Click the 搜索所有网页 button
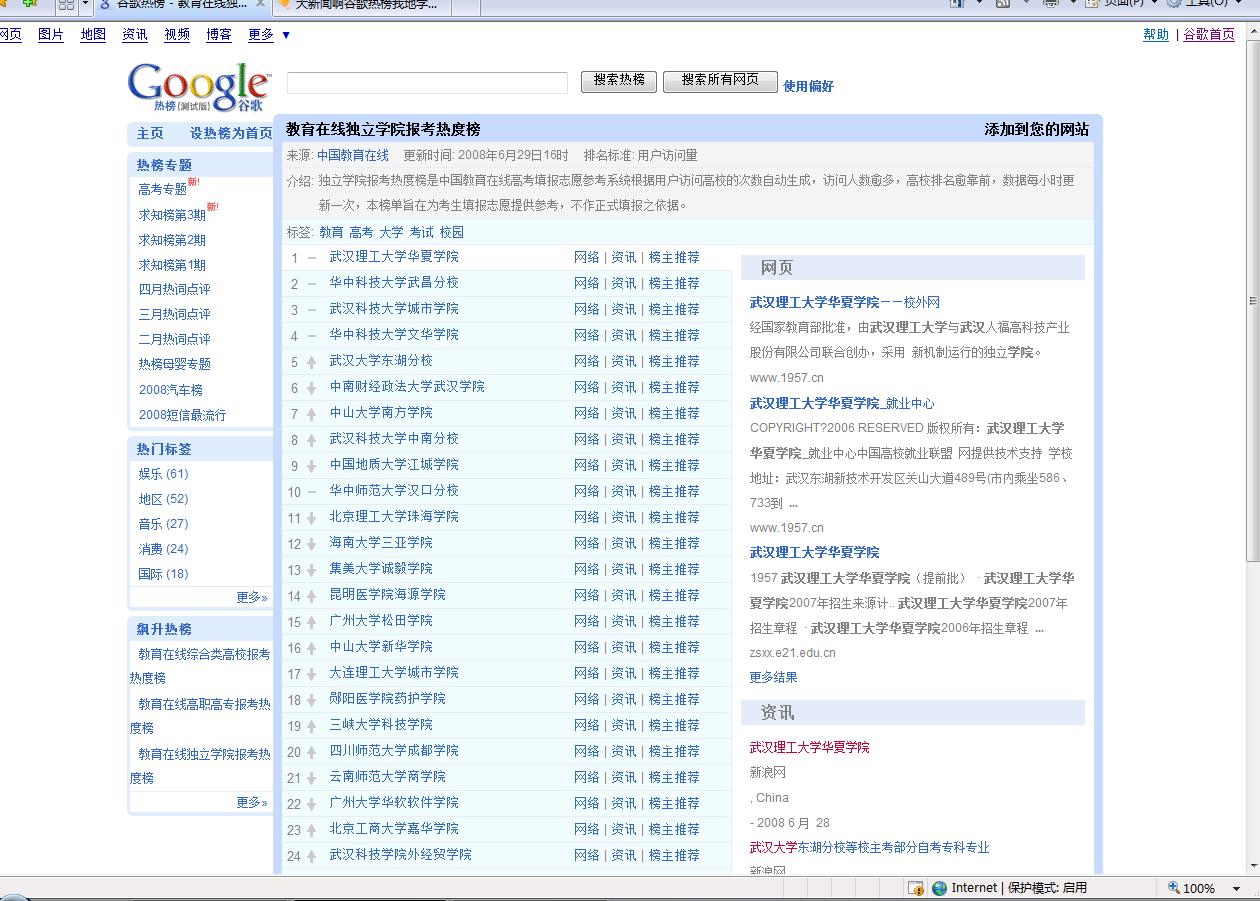The height and width of the screenshot is (901, 1260). pyautogui.click(x=720, y=81)
